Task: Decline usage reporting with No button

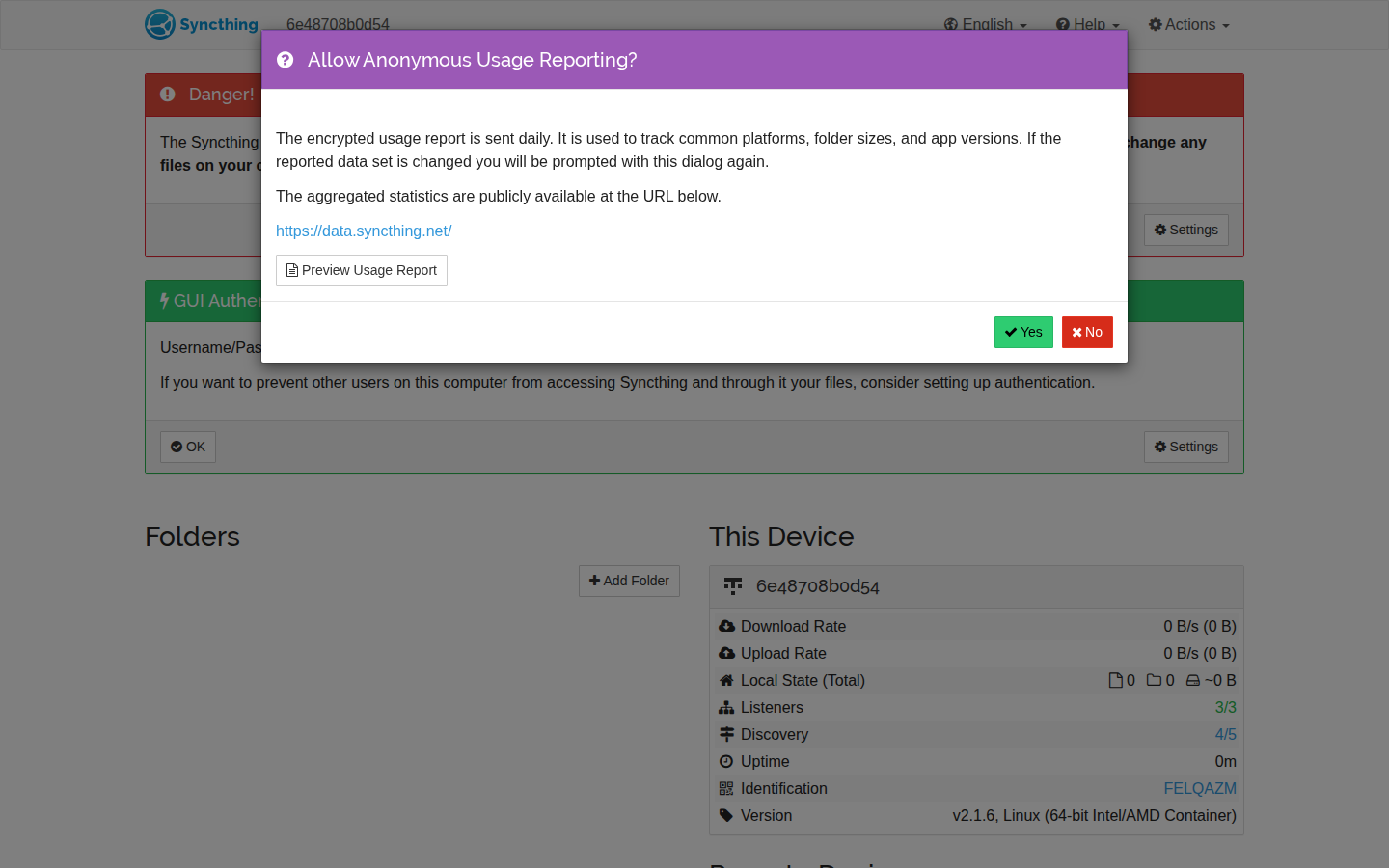Action: tap(1087, 332)
